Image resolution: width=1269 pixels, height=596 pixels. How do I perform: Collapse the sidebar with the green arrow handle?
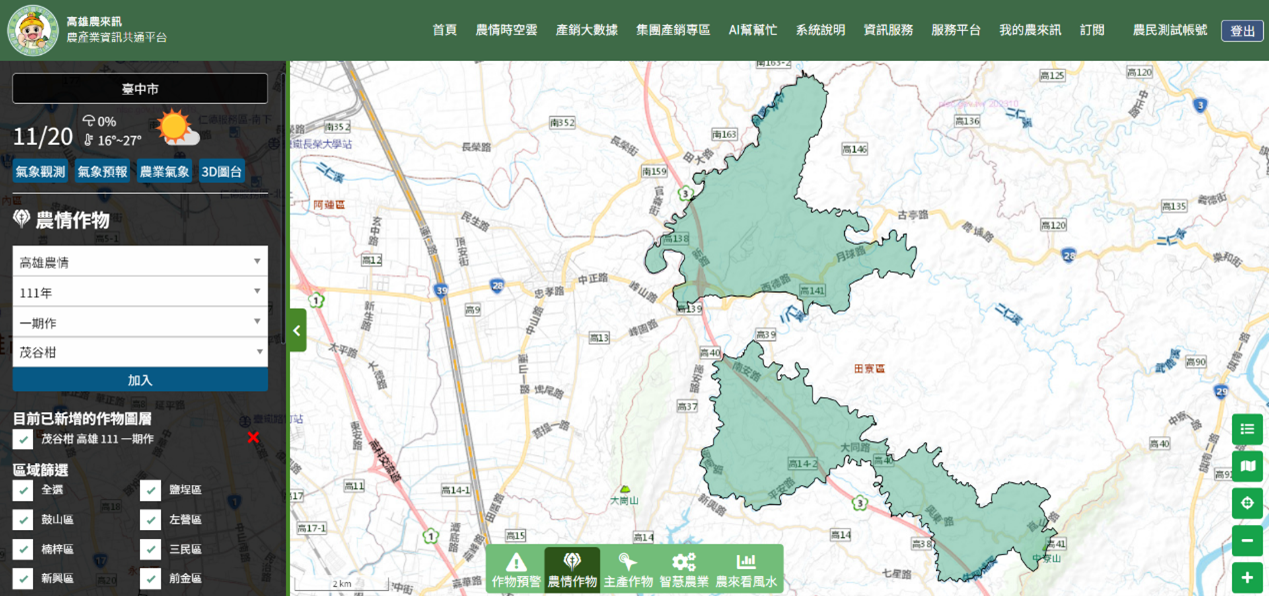297,330
